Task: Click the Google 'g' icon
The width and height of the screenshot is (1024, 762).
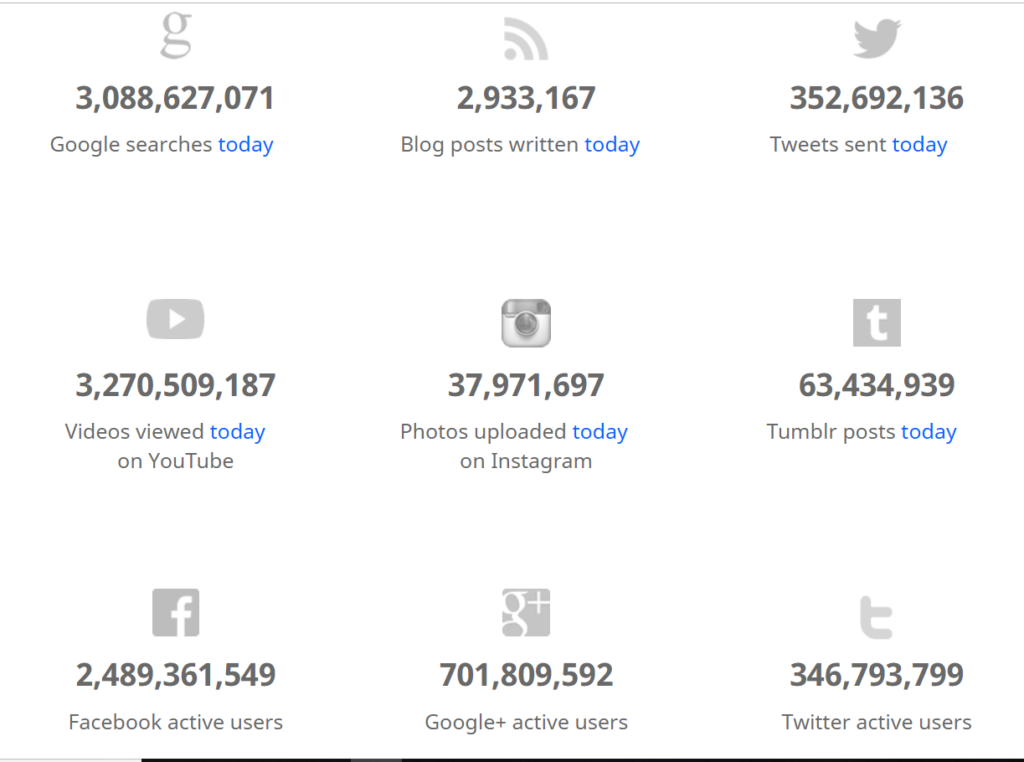Action: tap(176, 36)
